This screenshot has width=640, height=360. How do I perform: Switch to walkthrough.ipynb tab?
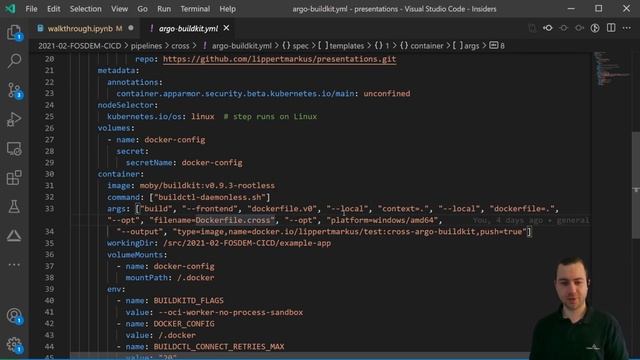[x=85, y=28]
